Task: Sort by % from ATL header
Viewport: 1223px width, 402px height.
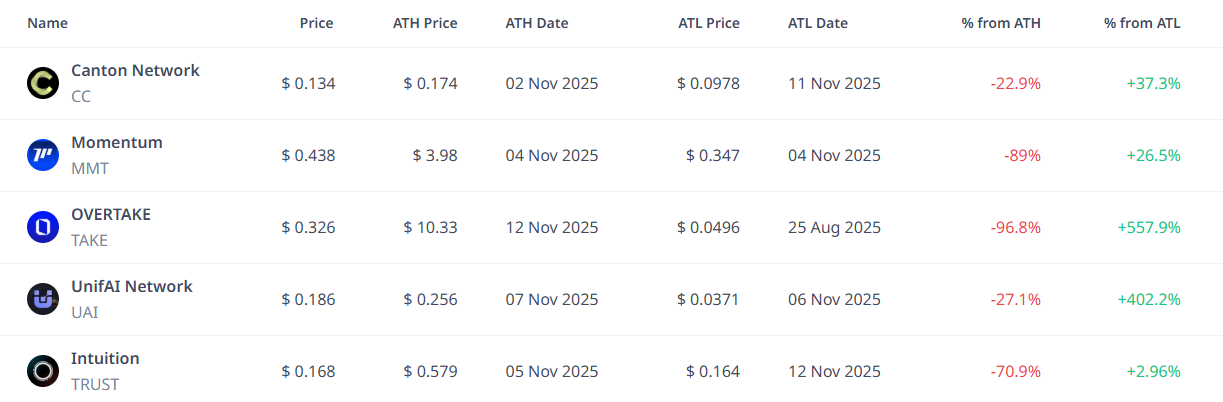Action: [x=1142, y=23]
